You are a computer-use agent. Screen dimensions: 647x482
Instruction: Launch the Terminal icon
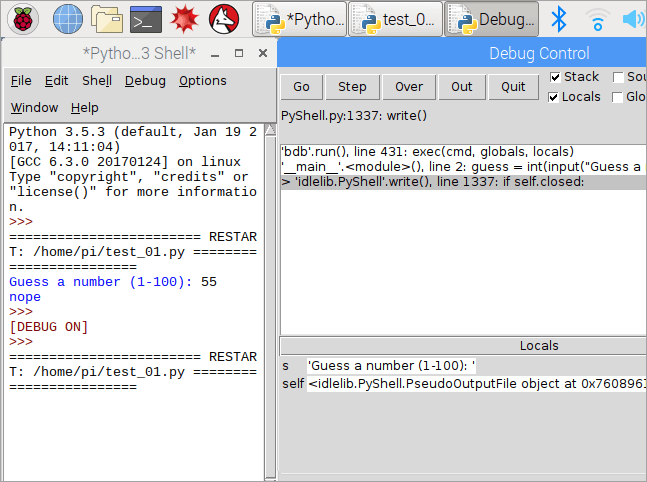pos(146,19)
